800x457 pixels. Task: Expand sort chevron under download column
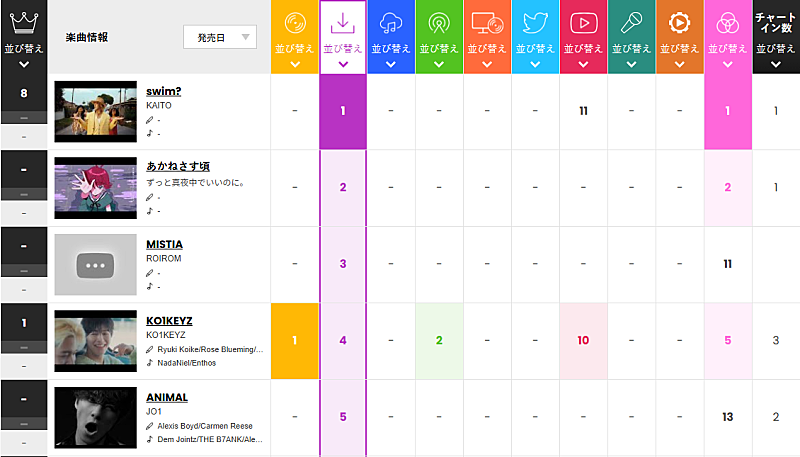pyautogui.click(x=343, y=65)
